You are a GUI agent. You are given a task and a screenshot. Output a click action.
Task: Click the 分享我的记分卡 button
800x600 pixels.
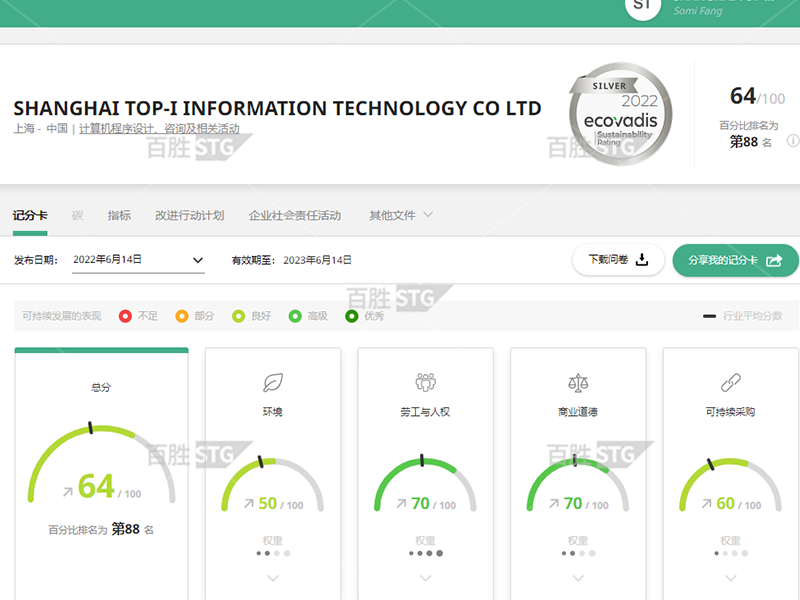pyautogui.click(x=735, y=260)
